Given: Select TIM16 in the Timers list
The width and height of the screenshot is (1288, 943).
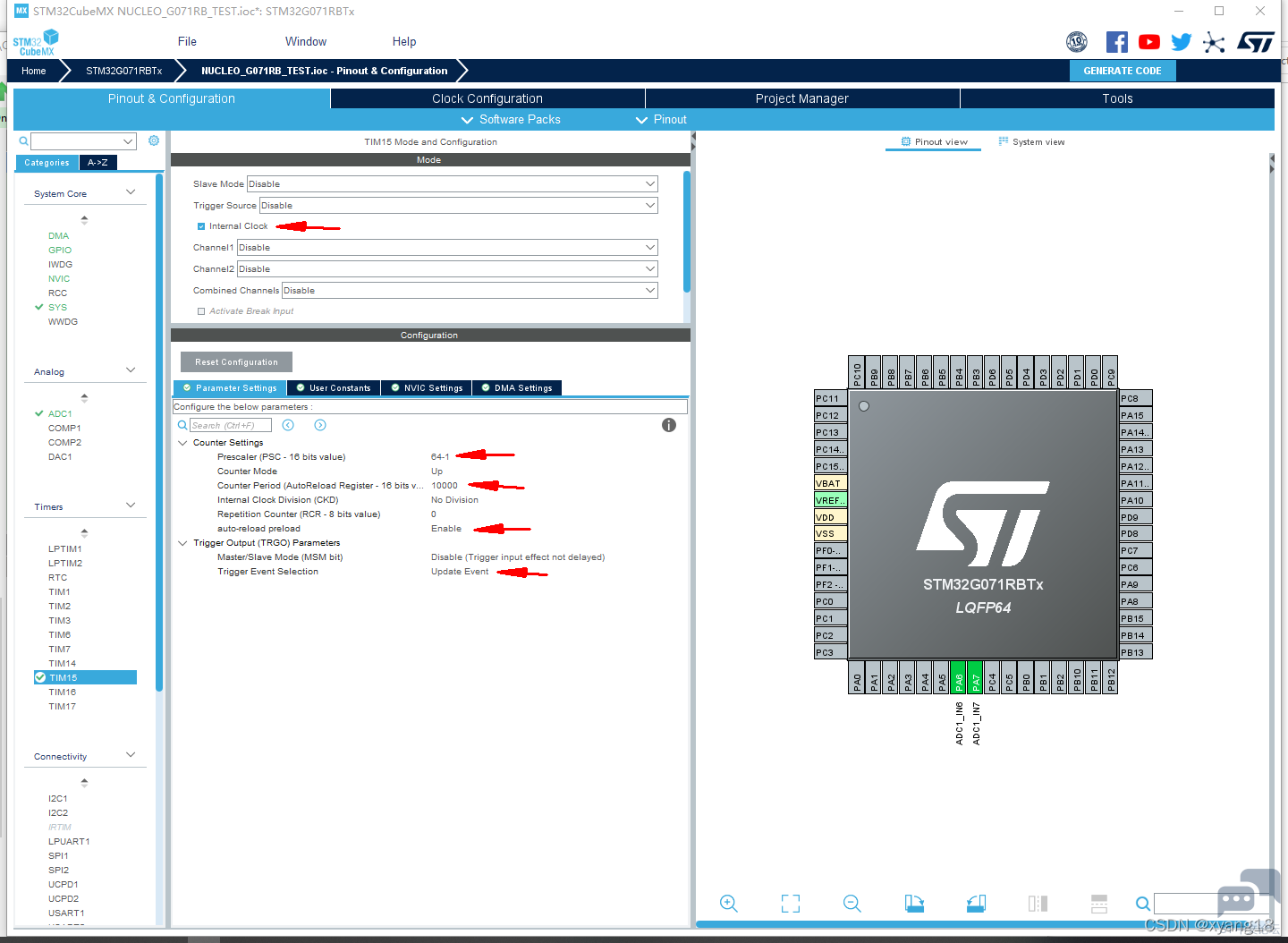Looking at the screenshot, I should click(x=63, y=692).
